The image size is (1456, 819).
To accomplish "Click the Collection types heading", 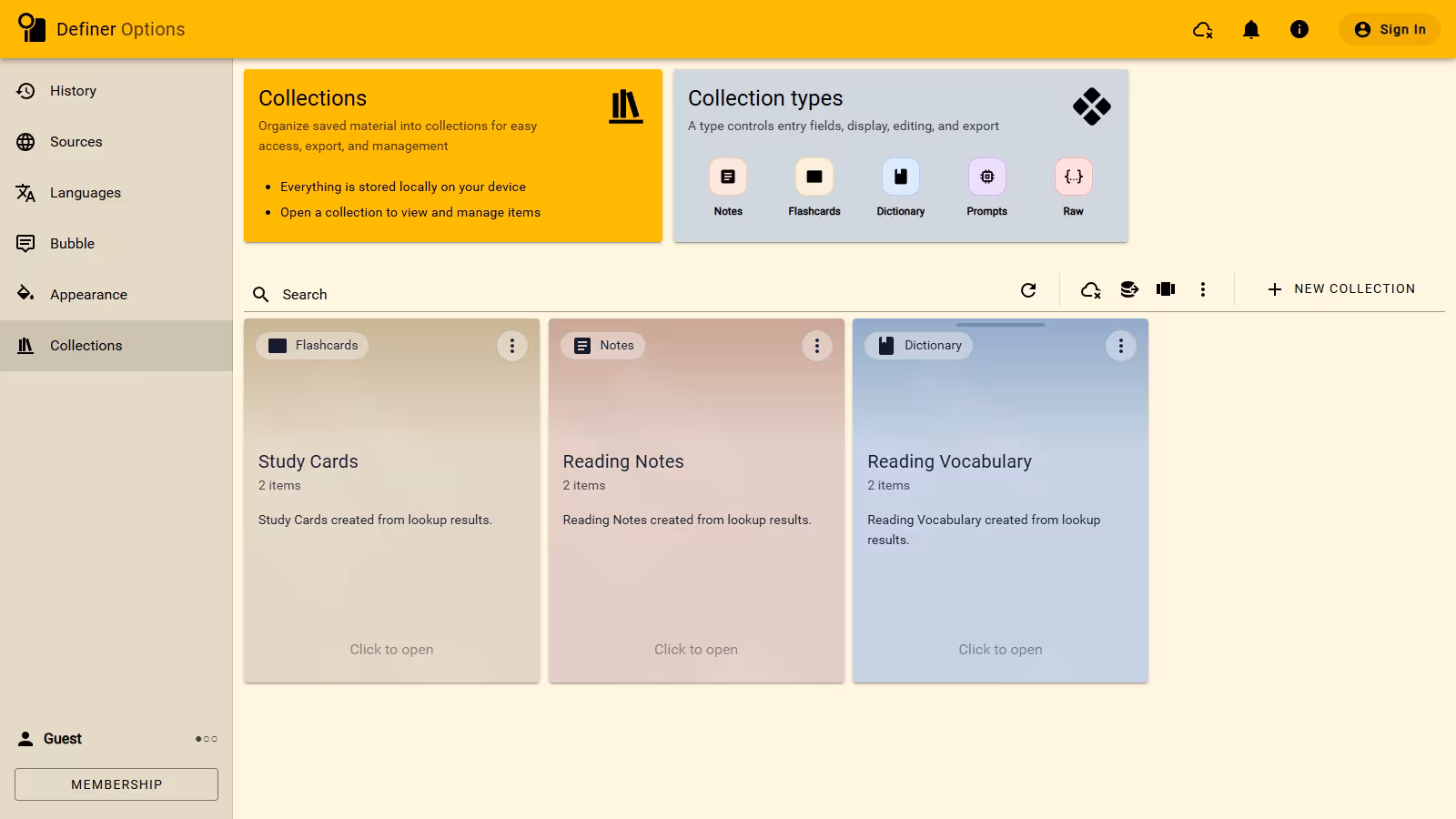I will 765,98.
